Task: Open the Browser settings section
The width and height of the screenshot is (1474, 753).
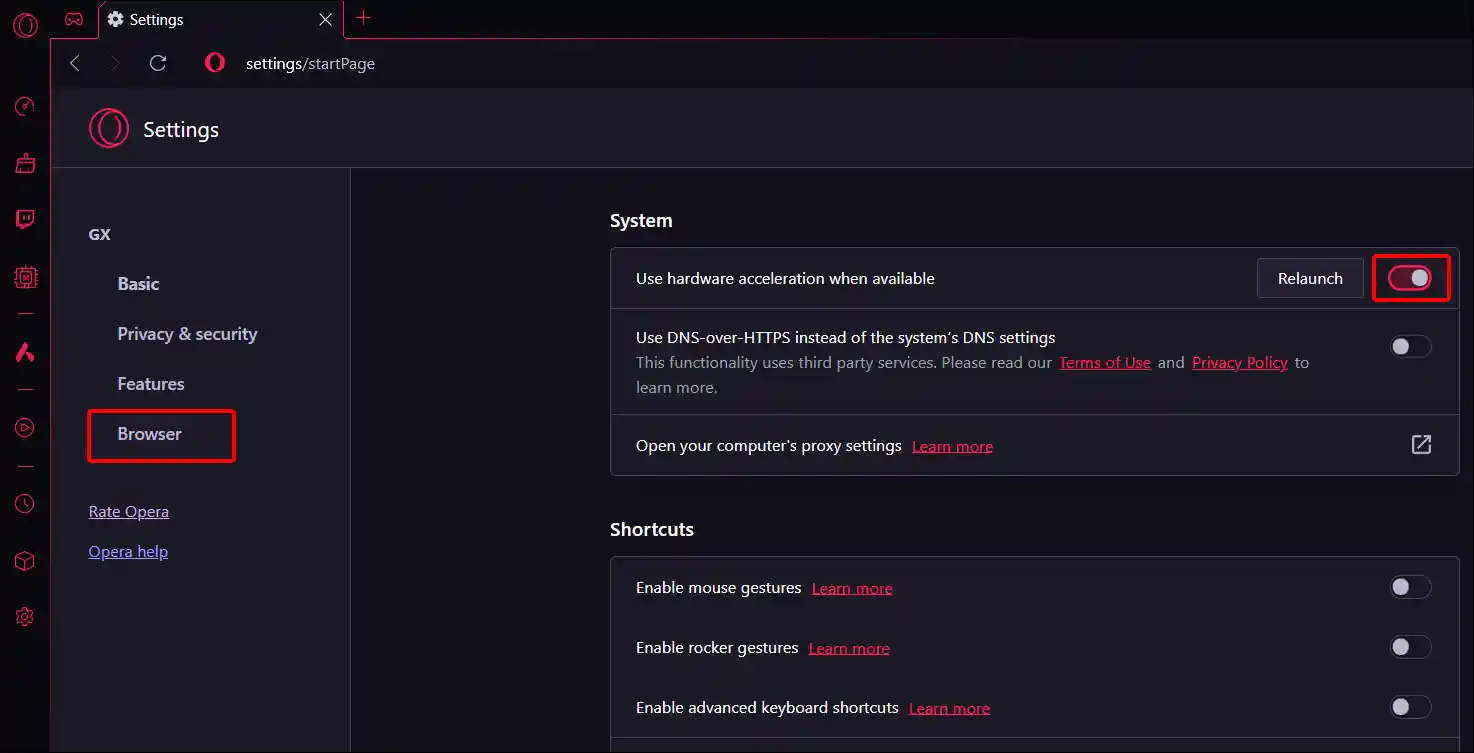Action: point(150,434)
